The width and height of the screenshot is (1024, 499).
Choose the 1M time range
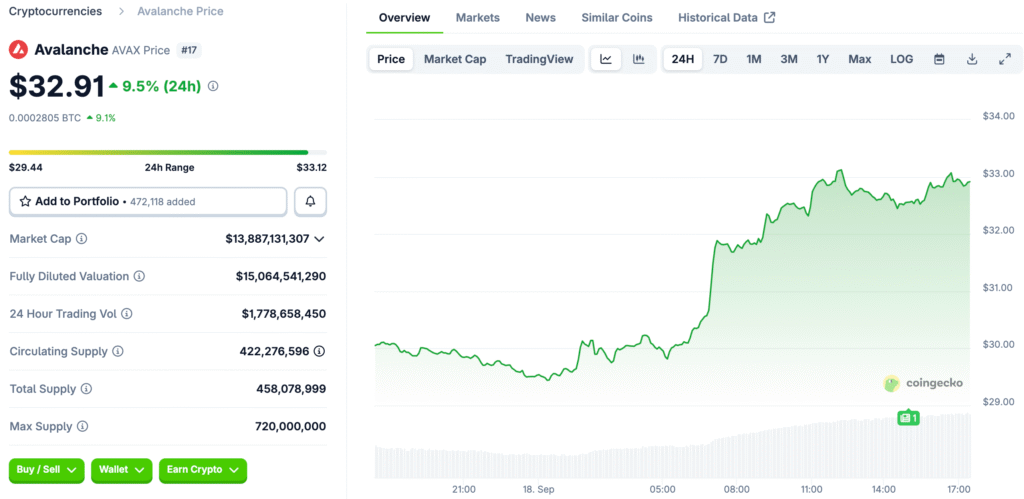754,59
